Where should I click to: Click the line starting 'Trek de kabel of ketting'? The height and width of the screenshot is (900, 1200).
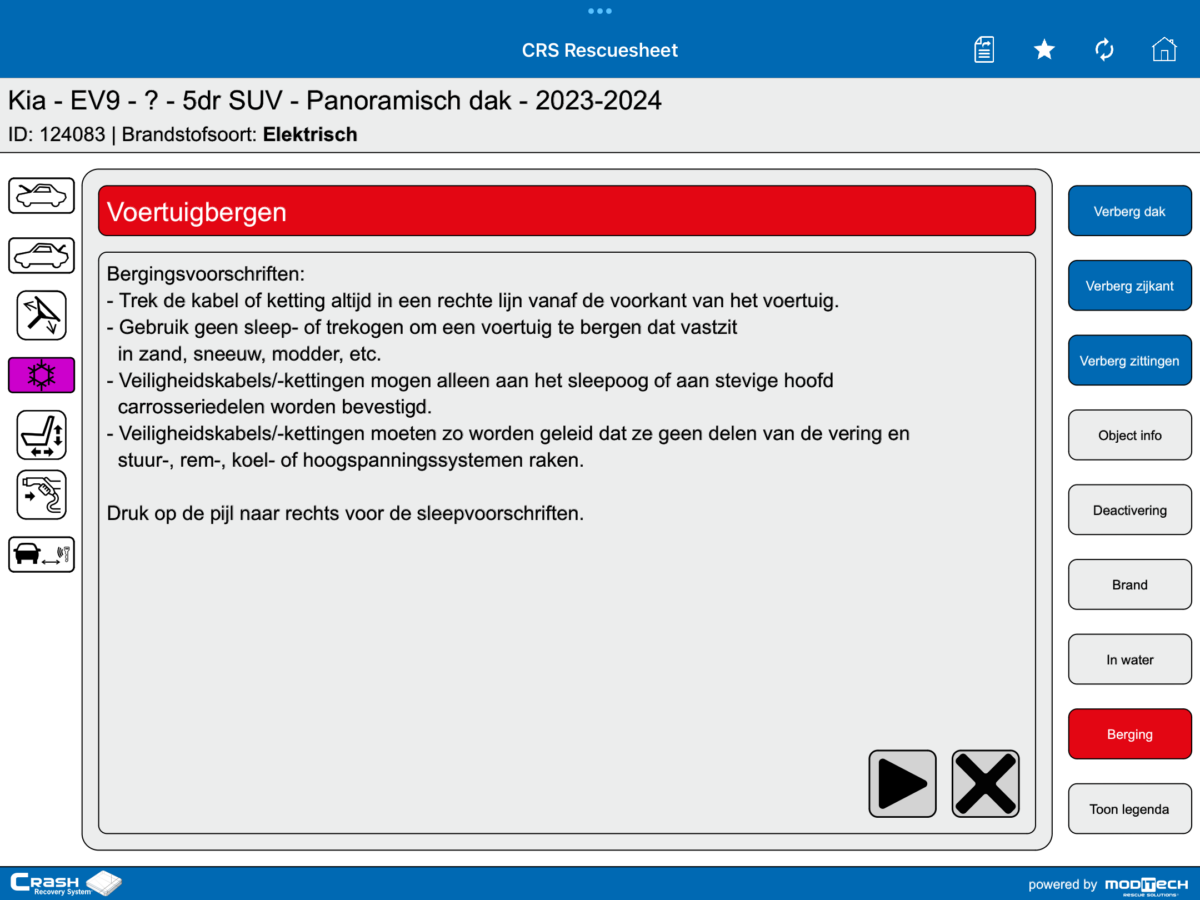[x=472, y=301]
